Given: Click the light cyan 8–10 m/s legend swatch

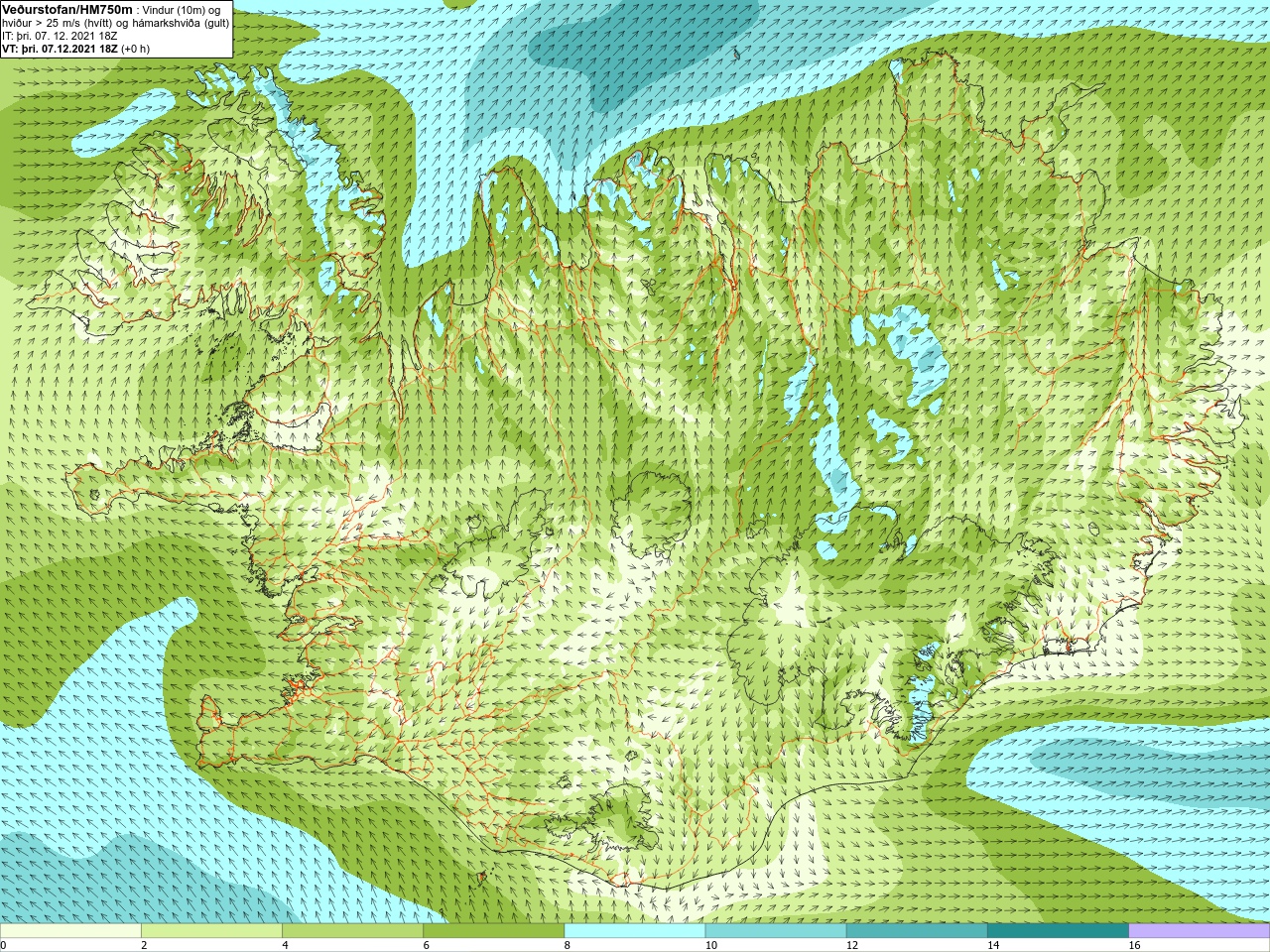Looking at the screenshot, I should click(x=634, y=931).
